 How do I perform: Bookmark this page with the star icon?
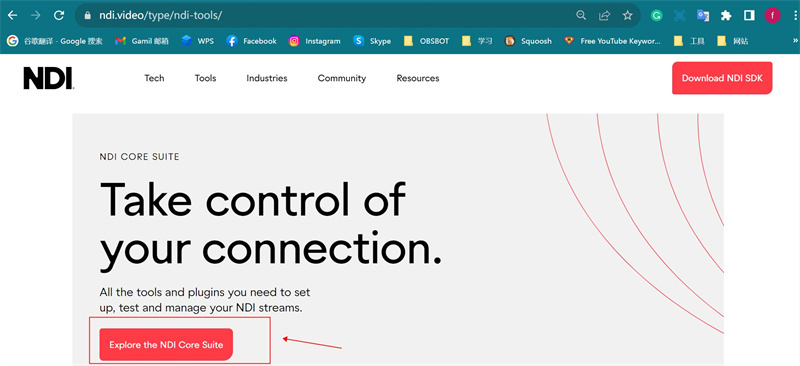[x=628, y=15]
